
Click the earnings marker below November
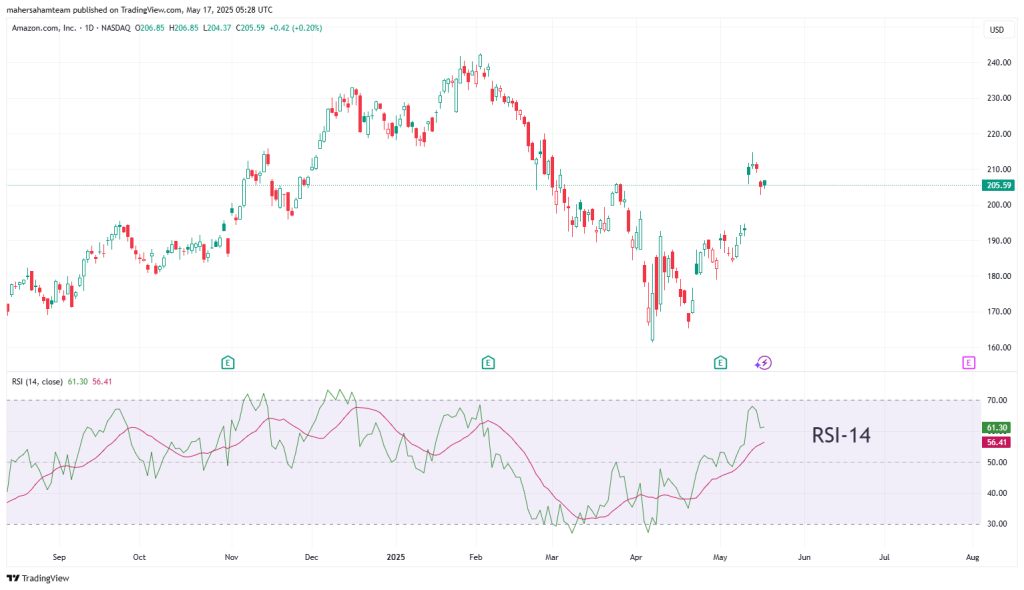(x=228, y=362)
